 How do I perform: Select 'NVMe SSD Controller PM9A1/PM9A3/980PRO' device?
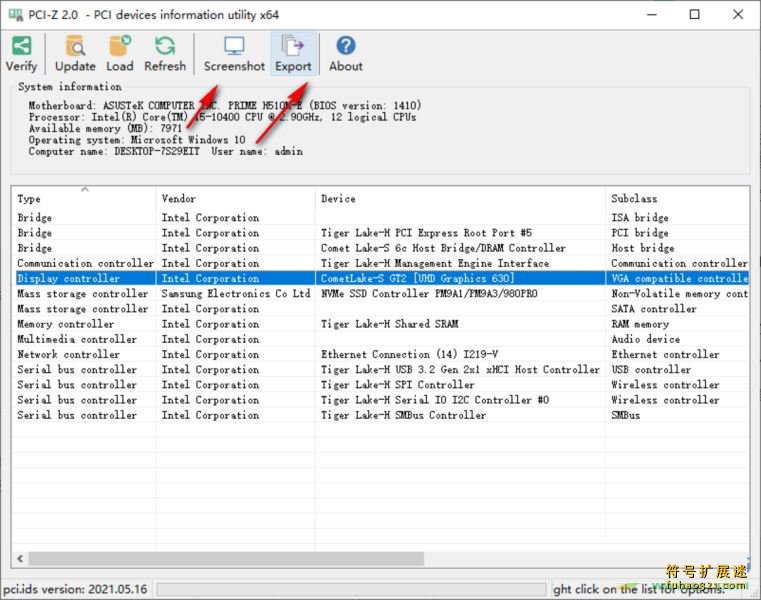(x=429, y=294)
